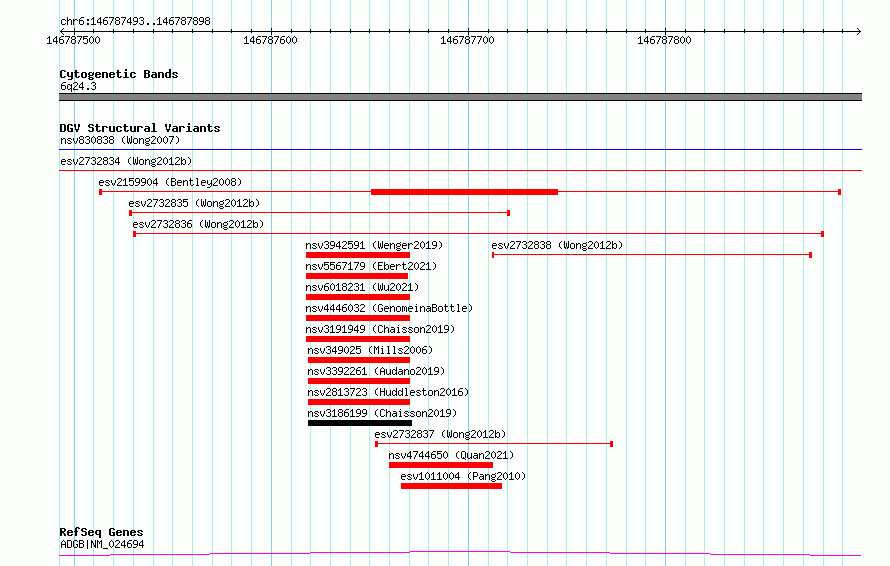
Task: Click the red bar under nsv3942591
Action: (x=358, y=255)
